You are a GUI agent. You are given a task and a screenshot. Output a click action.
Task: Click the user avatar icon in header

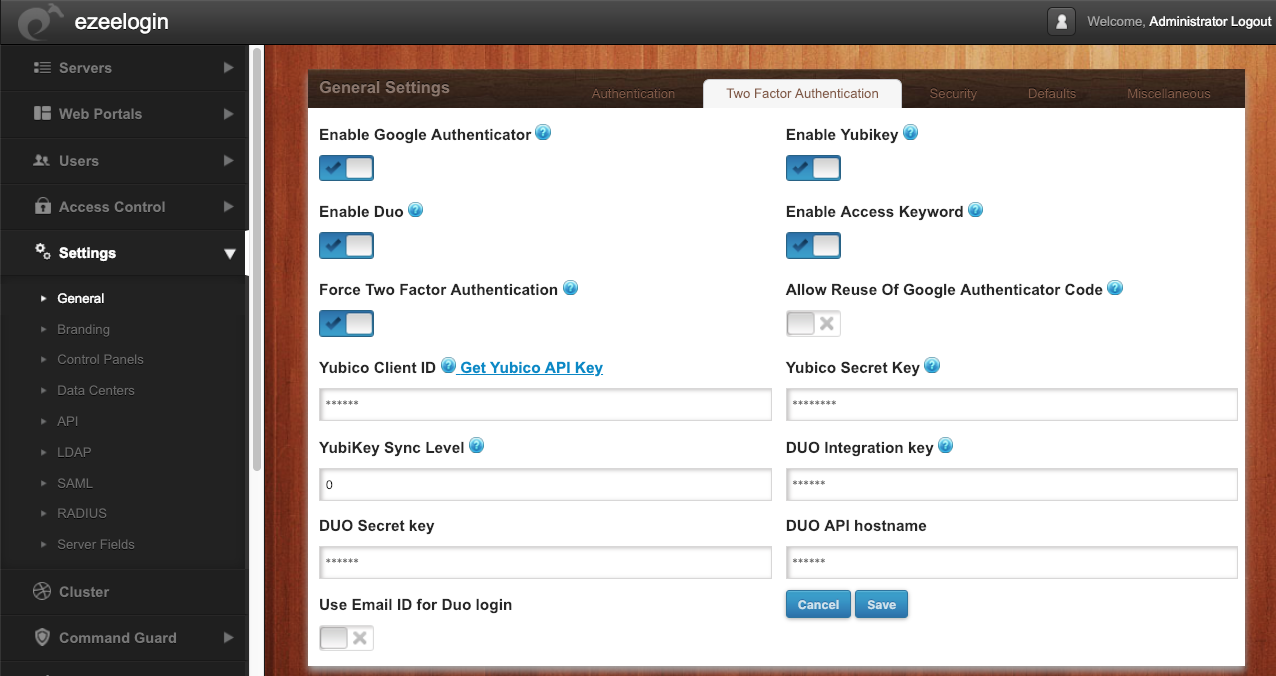point(1061,21)
